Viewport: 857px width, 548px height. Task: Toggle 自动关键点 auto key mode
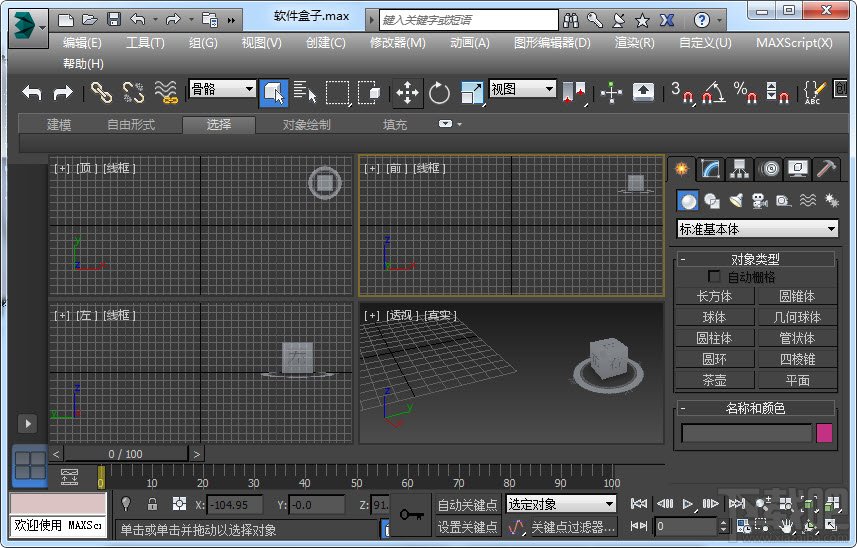467,505
